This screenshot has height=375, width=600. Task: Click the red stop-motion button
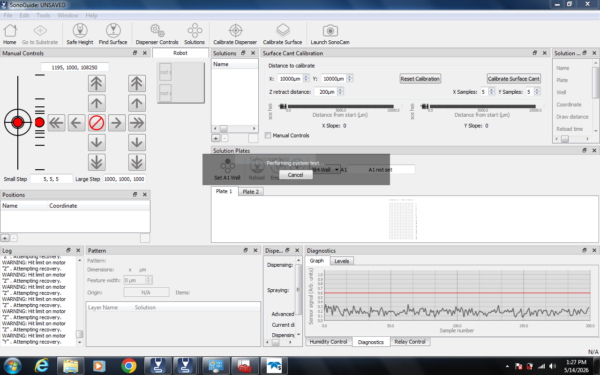(x=96, y=123)
